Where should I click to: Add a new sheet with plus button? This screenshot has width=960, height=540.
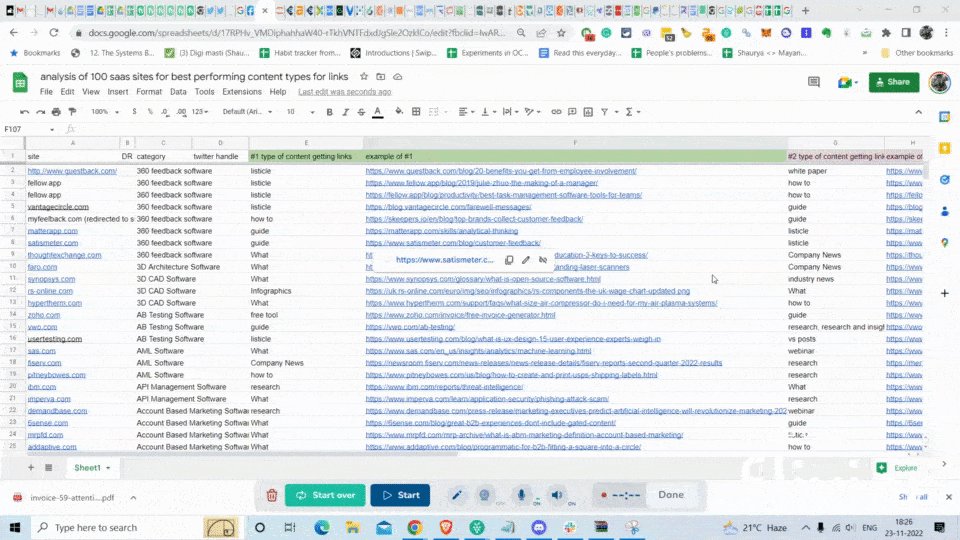point(31,468)
